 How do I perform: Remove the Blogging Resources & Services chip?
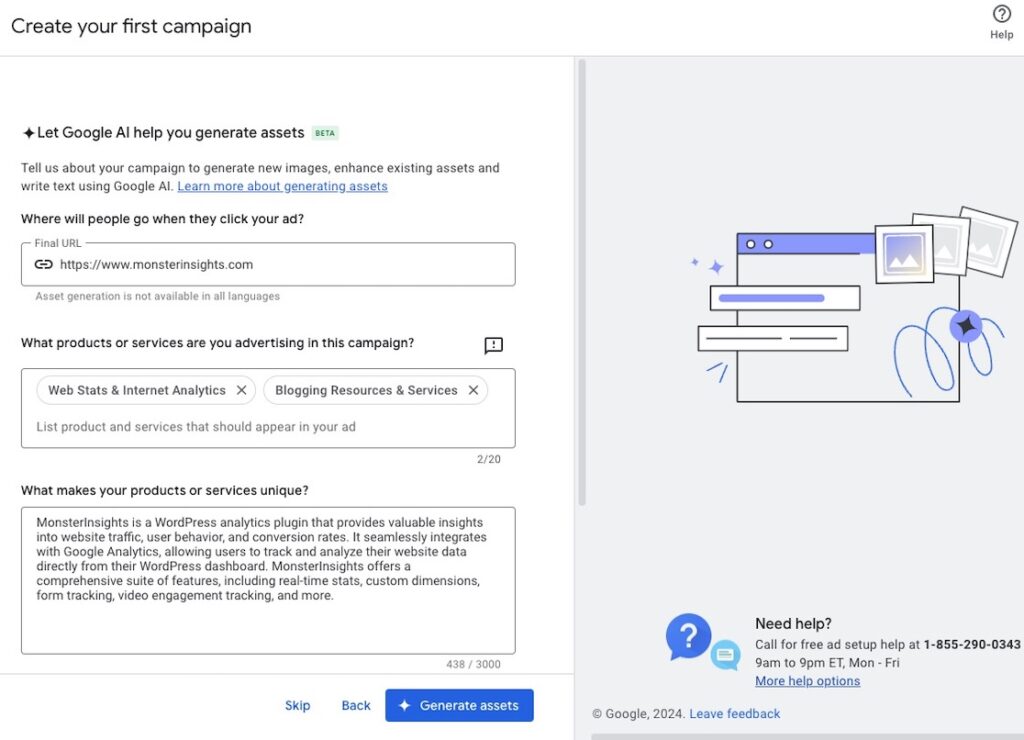click(x=473, y=391)
